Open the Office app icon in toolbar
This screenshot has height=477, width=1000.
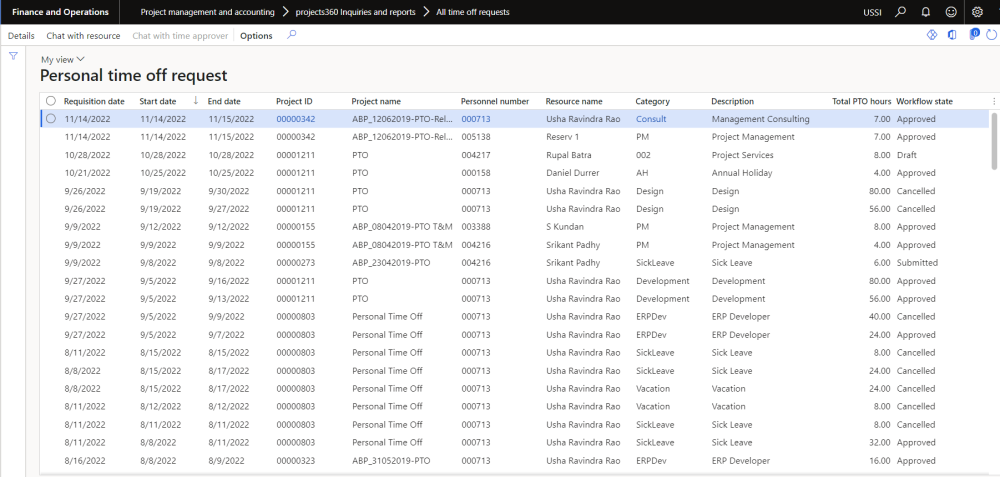pos(951,35)
